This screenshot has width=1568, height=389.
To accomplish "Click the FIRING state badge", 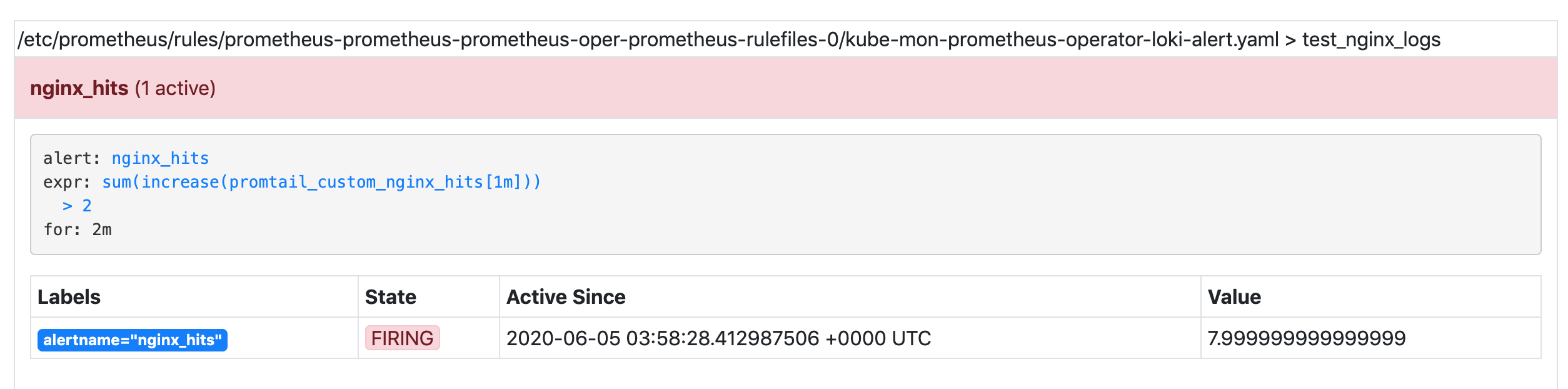I will click(402, 338).
